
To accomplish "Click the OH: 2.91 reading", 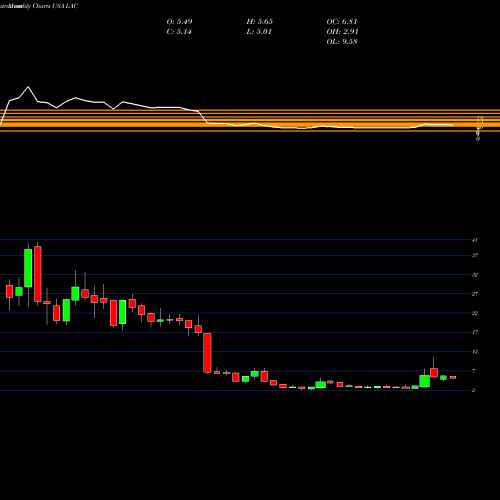I will tap(342, 32).
